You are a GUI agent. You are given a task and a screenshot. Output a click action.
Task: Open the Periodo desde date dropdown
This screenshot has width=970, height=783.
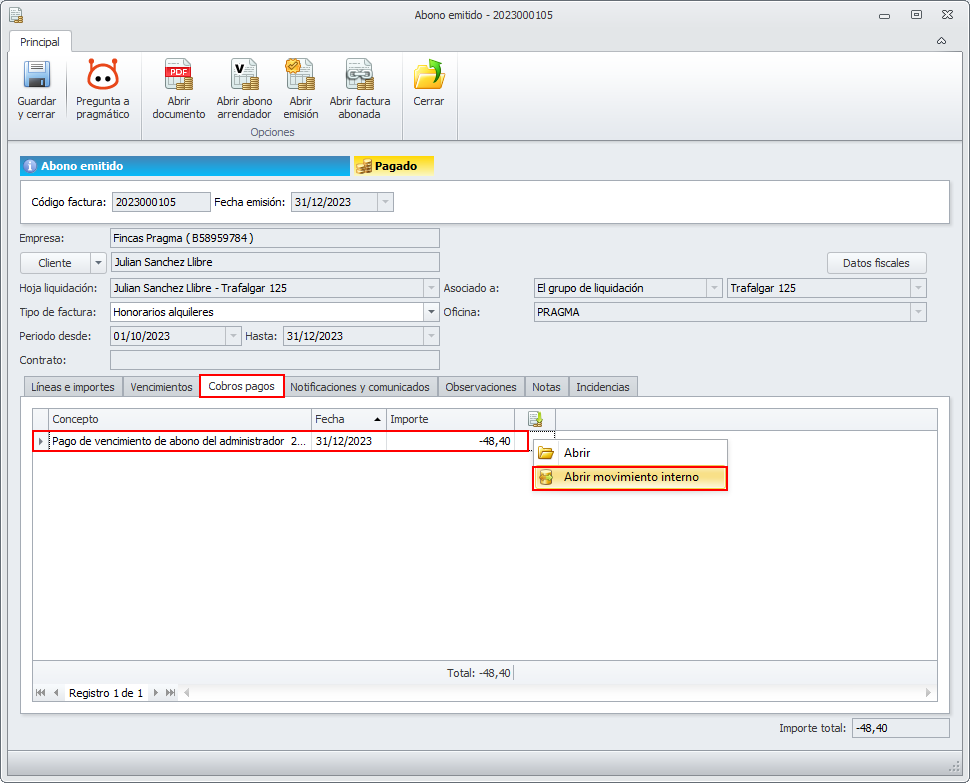tap(233, 336)
